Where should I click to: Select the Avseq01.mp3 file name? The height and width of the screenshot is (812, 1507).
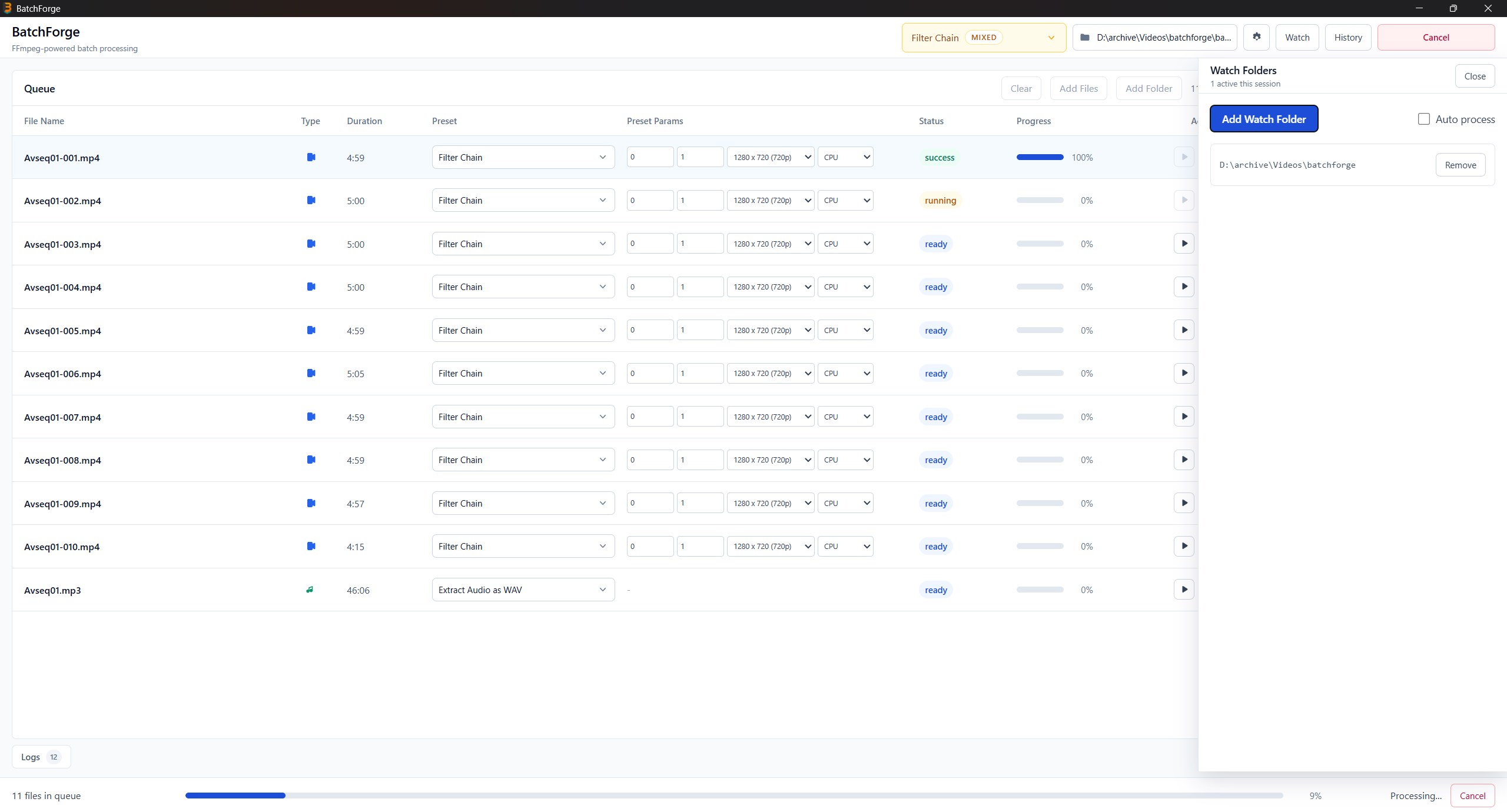coord(52,590)
